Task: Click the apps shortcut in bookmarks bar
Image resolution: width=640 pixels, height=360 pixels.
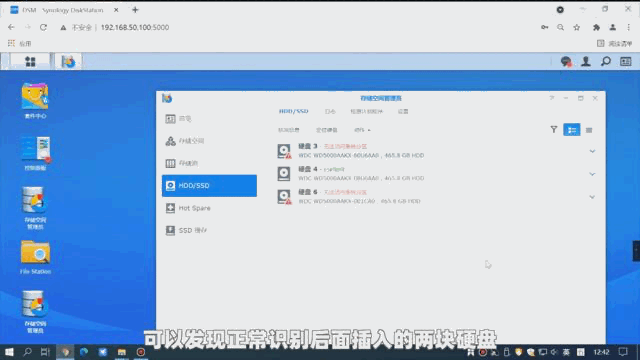Action: tap(19, 43)
